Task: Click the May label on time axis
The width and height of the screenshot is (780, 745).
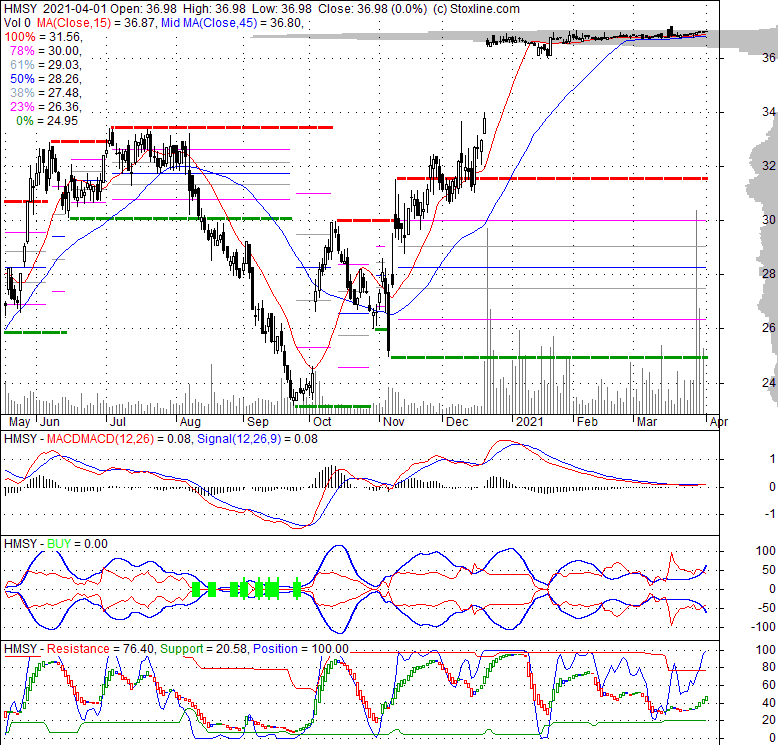Action: pos(20,422)
